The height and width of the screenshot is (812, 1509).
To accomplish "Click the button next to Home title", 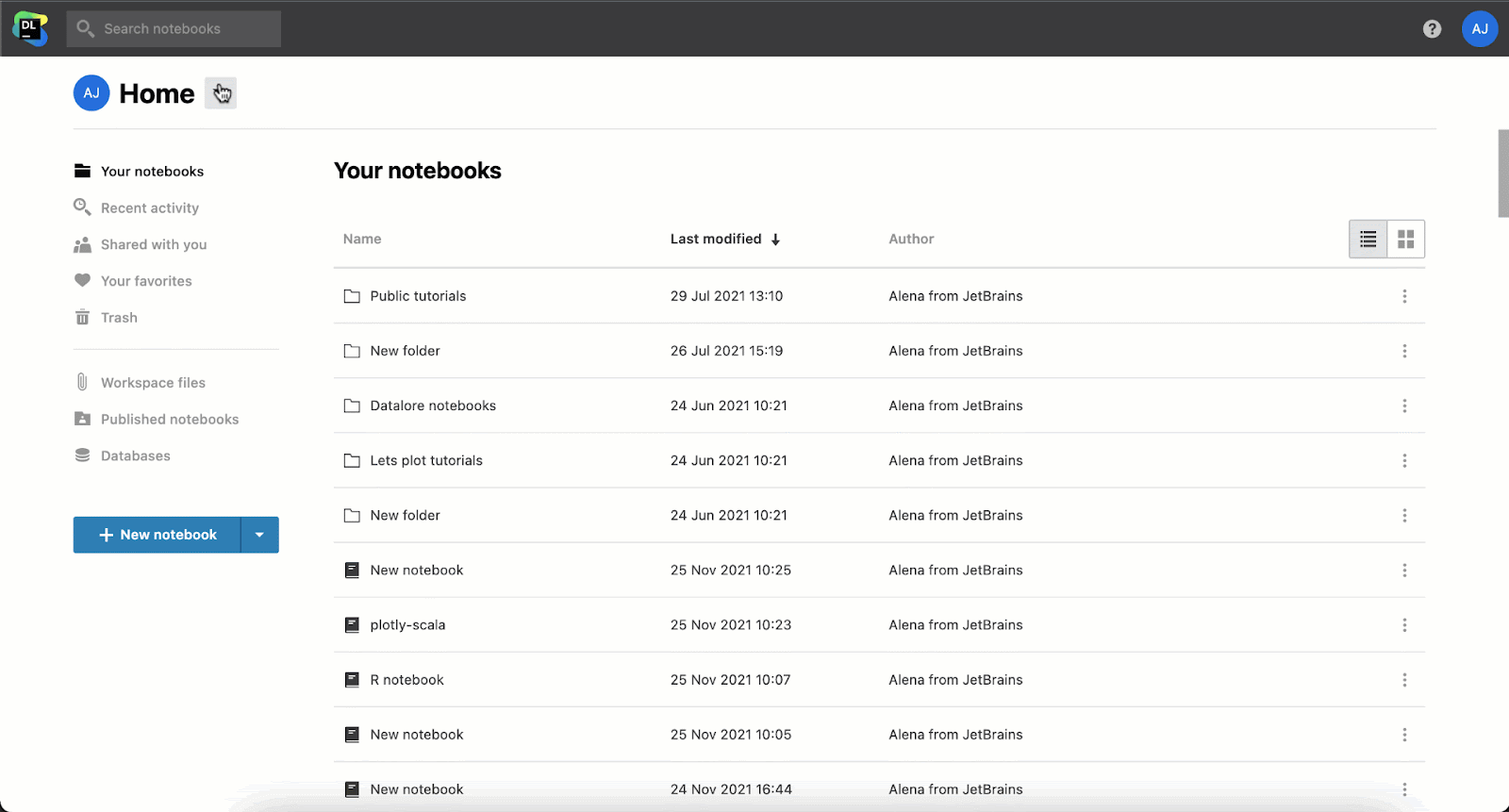I will pyautogui.click(x=221, y=93).
